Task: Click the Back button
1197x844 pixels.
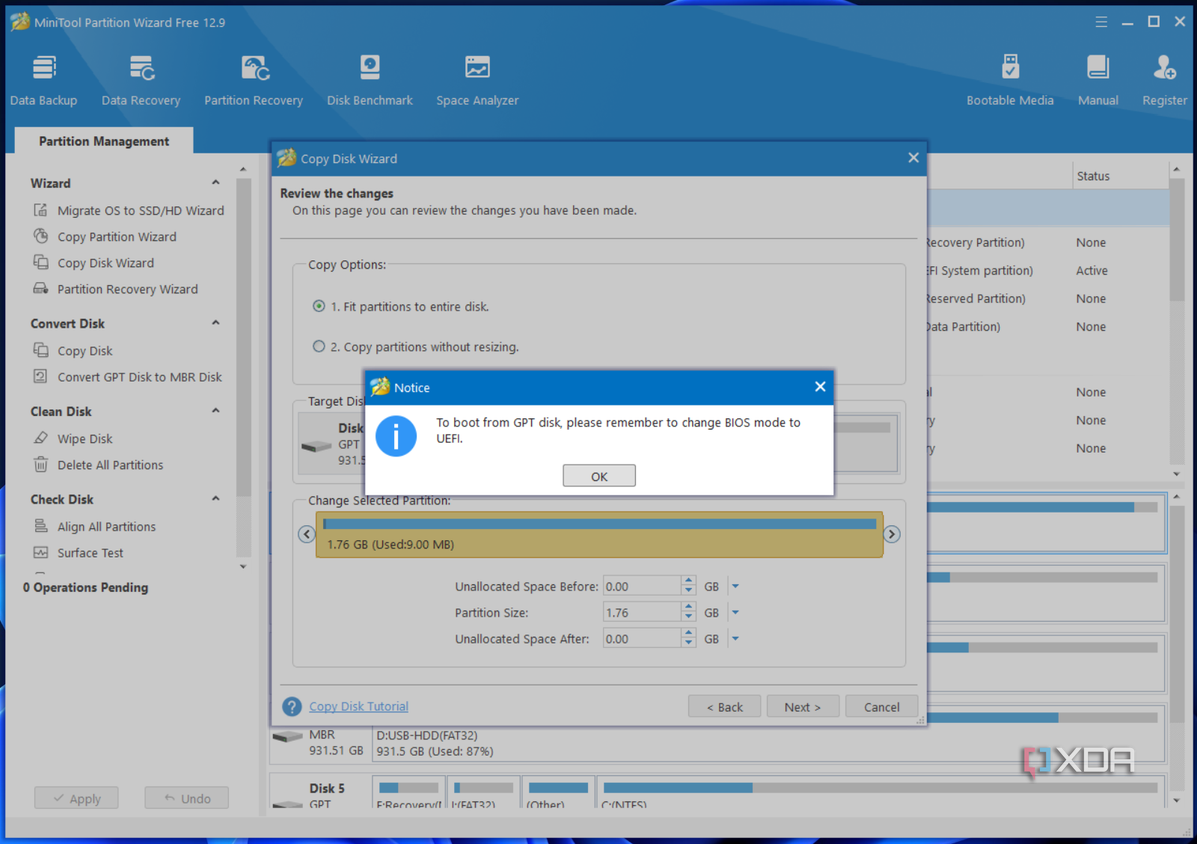Action: (724, 707)
